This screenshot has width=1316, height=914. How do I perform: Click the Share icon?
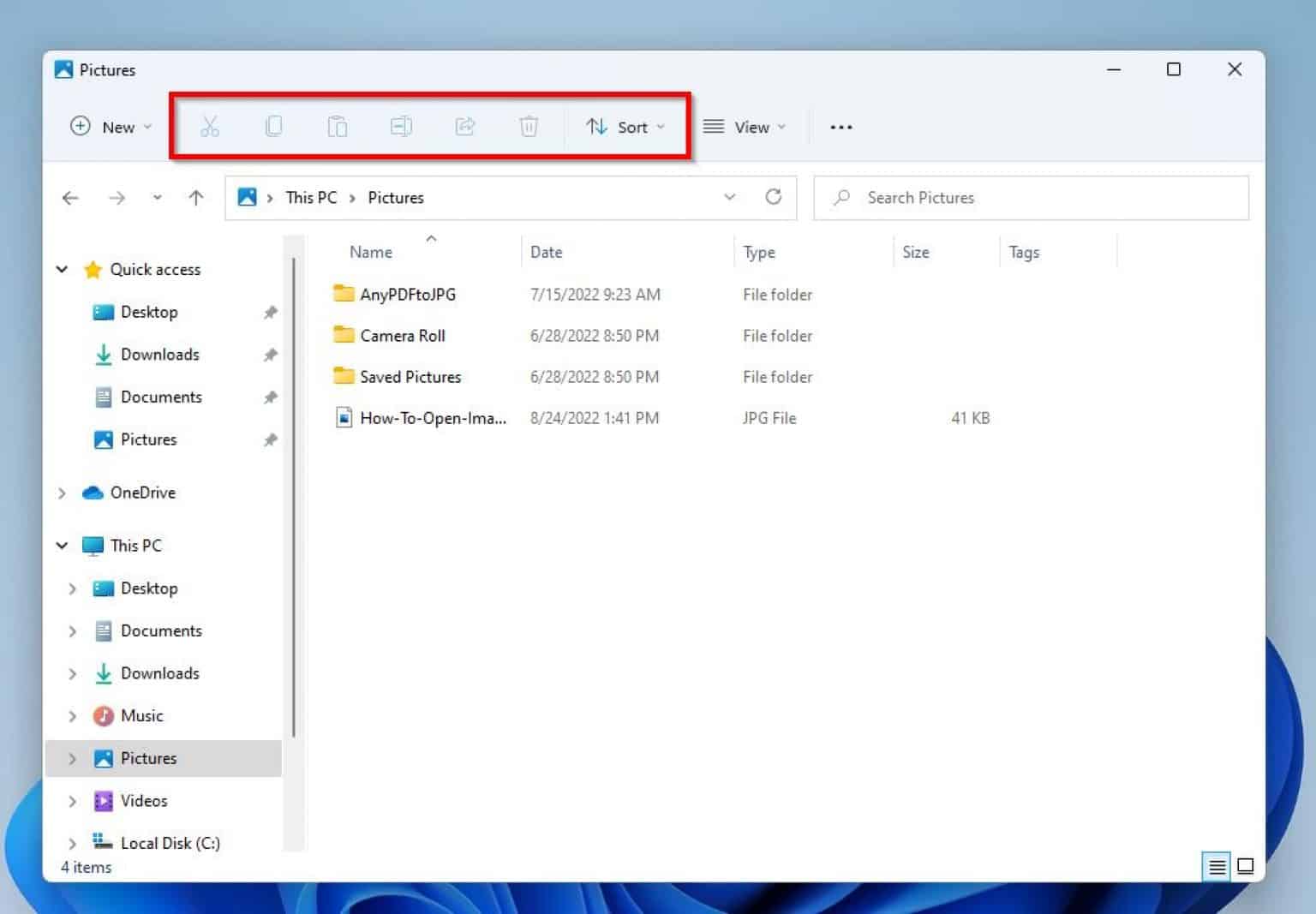[464, 126]
